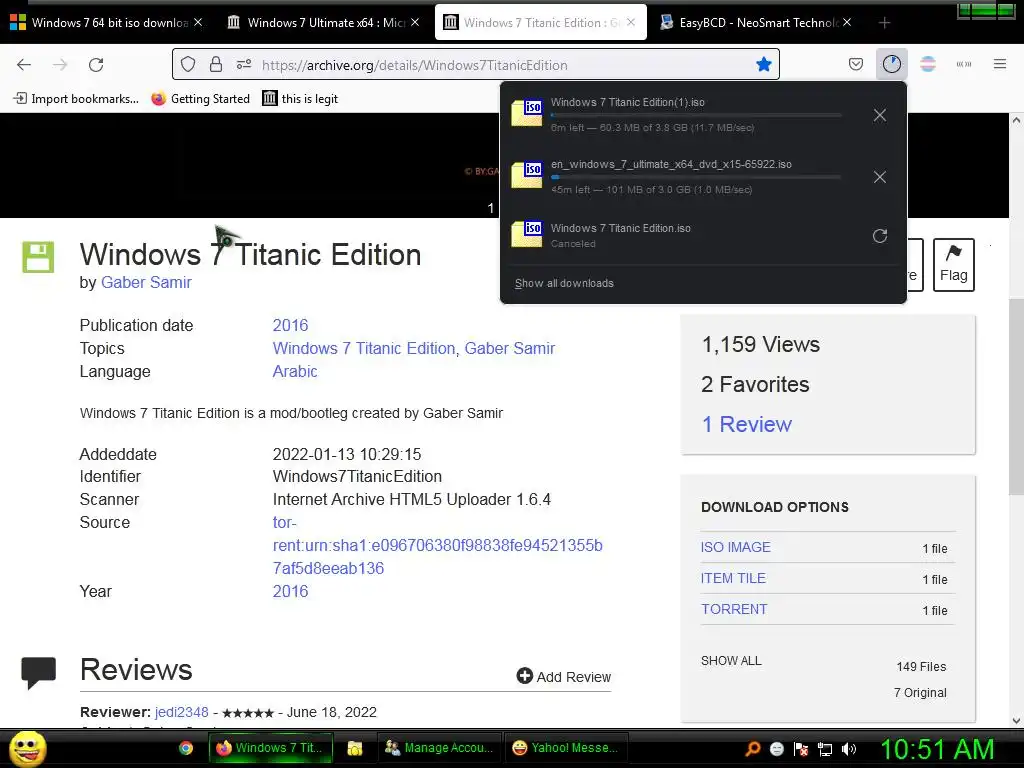Open the 1 Review link
Screen dimensions: 1024x768
click(x=746, y=424)
